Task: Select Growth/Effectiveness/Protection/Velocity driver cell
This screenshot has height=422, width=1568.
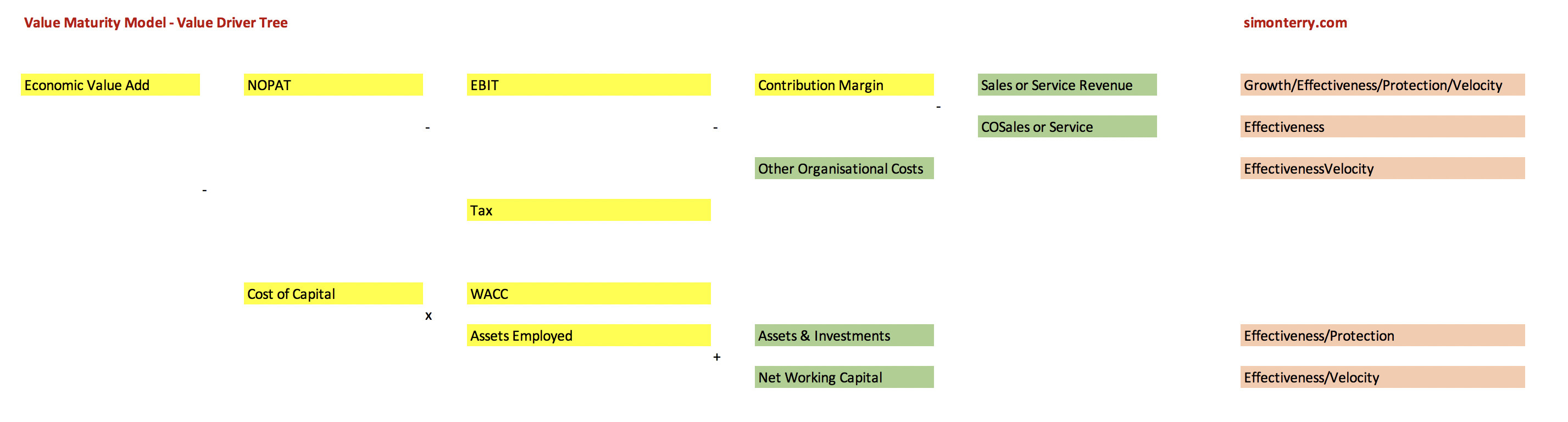Action: point(1382,85)
